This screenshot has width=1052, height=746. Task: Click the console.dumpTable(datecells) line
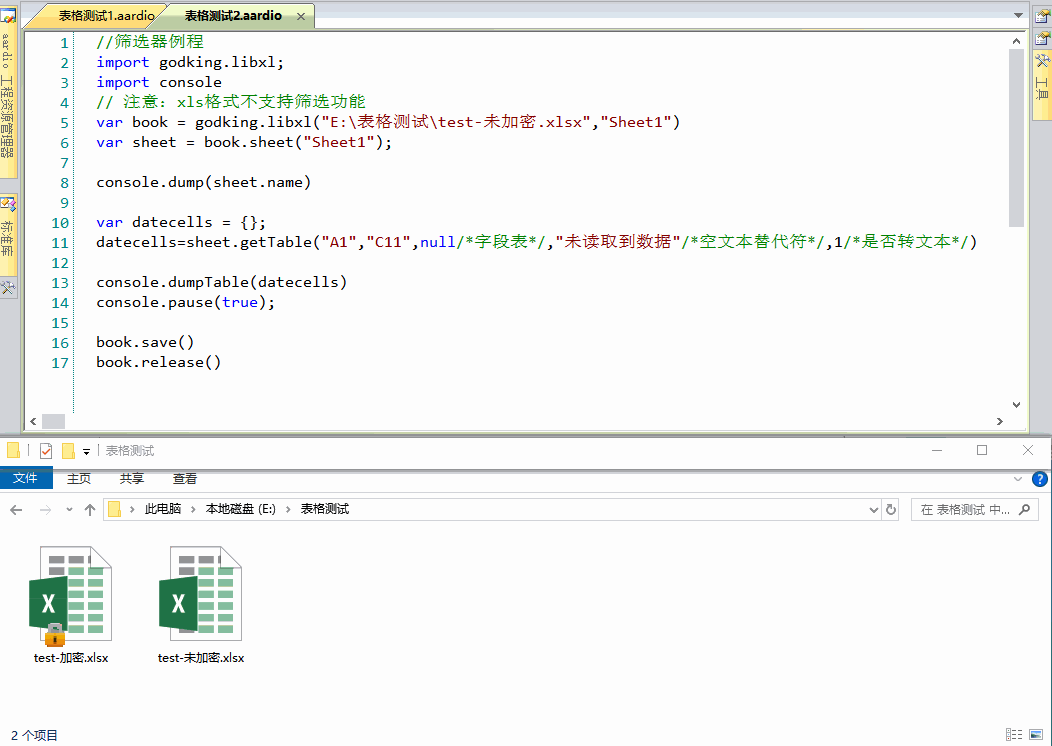[x=221, y=282]
